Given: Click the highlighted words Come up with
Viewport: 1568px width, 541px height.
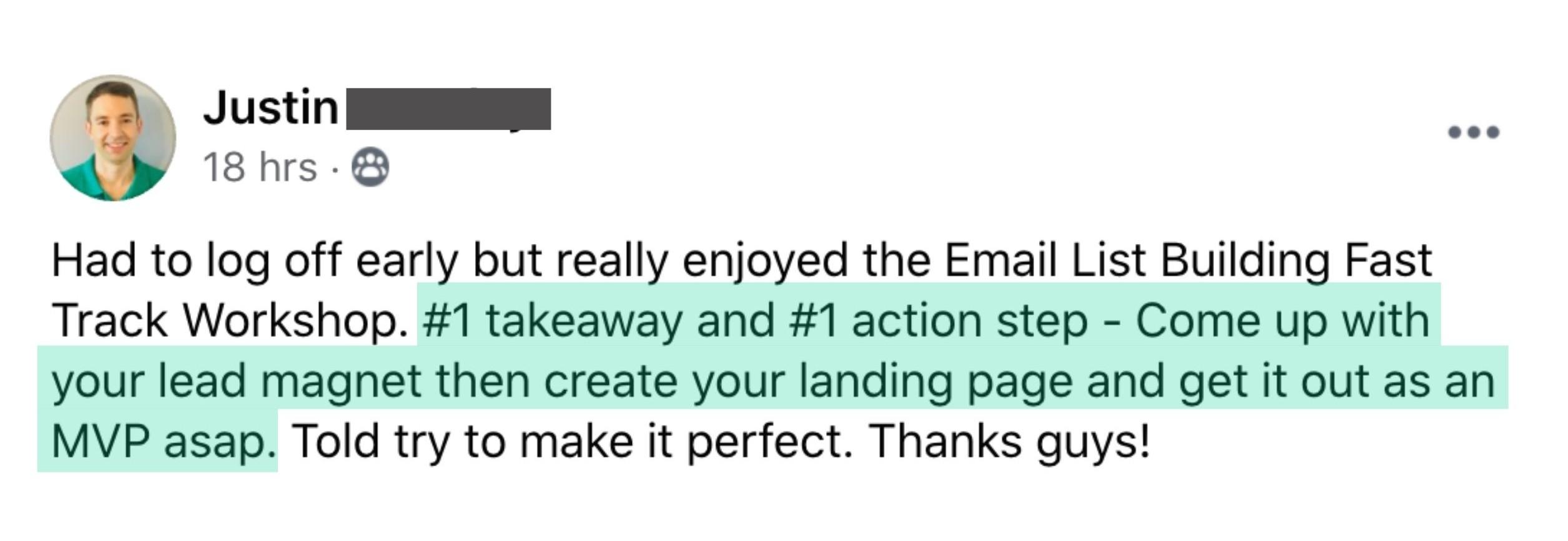Looking at the screenshot, I should [x=1283, y=321].
